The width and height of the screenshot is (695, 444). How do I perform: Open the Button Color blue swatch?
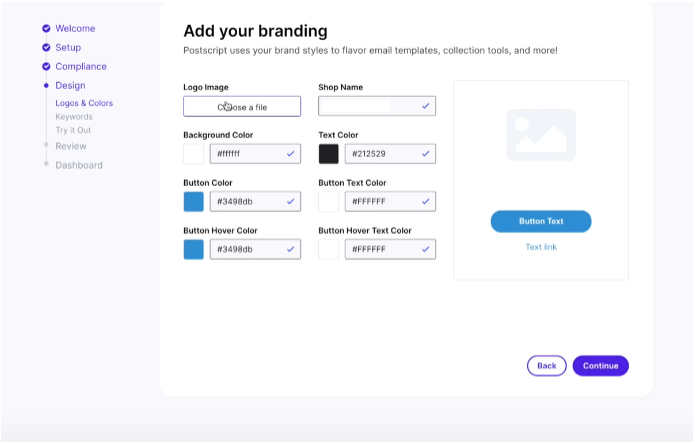[194, 202]
